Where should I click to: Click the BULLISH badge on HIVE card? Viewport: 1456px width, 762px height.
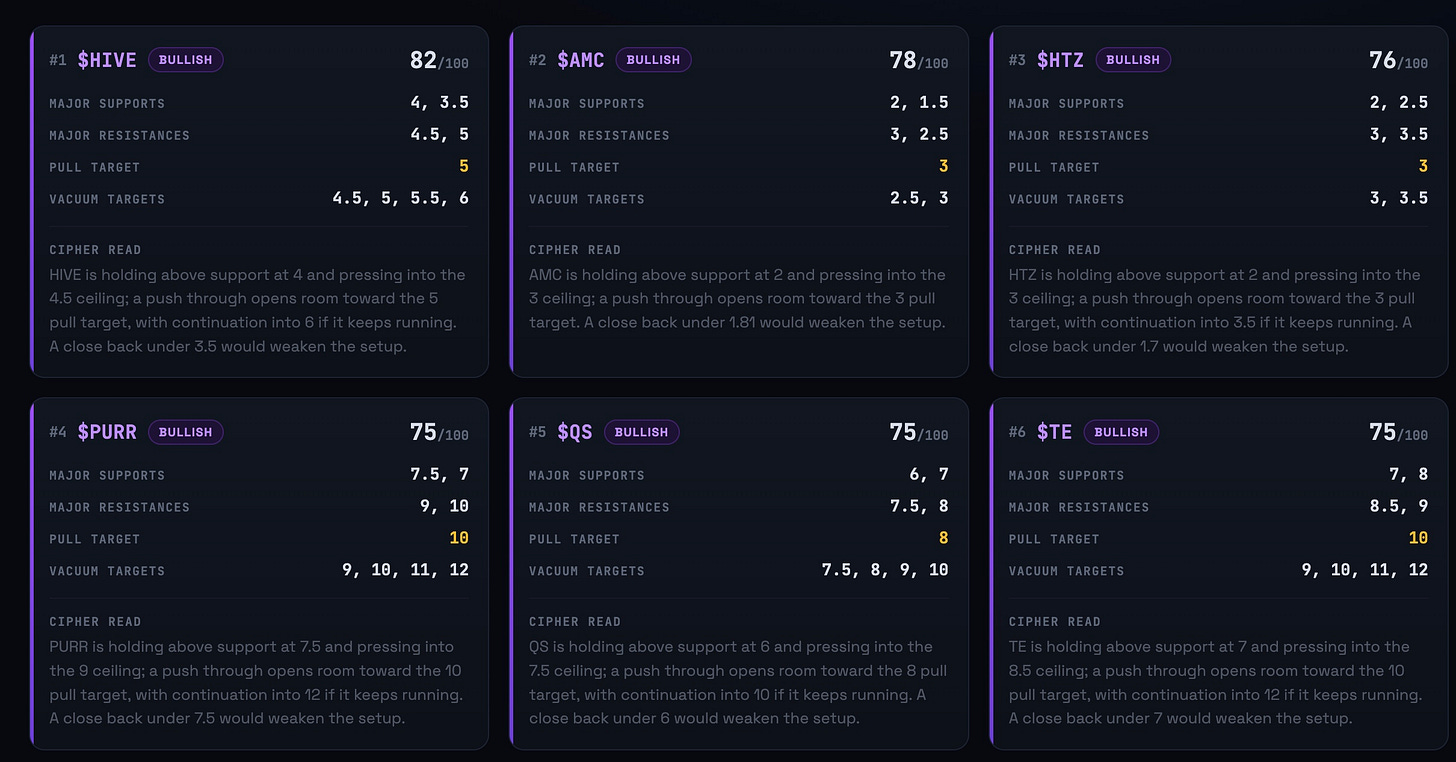click(x=186, y=60)
